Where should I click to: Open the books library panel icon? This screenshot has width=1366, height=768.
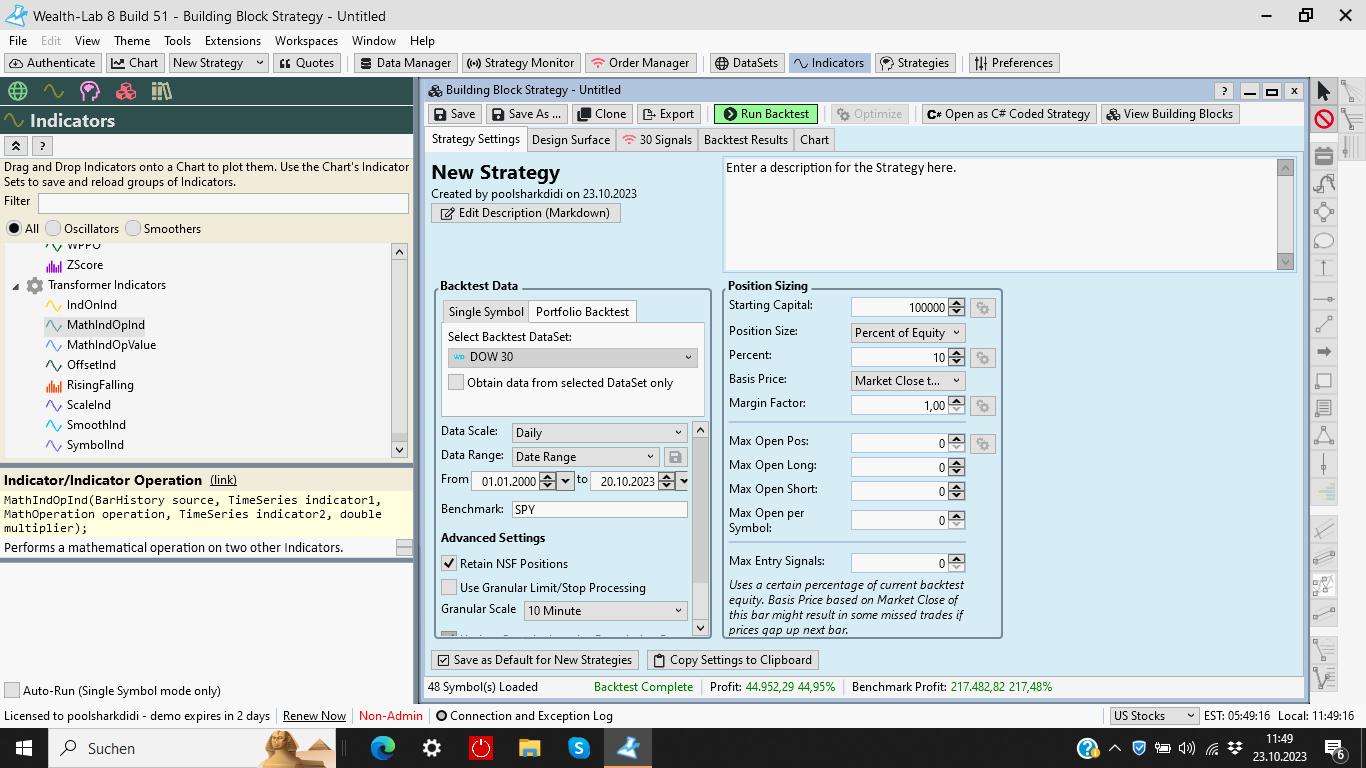coord(162,92)
